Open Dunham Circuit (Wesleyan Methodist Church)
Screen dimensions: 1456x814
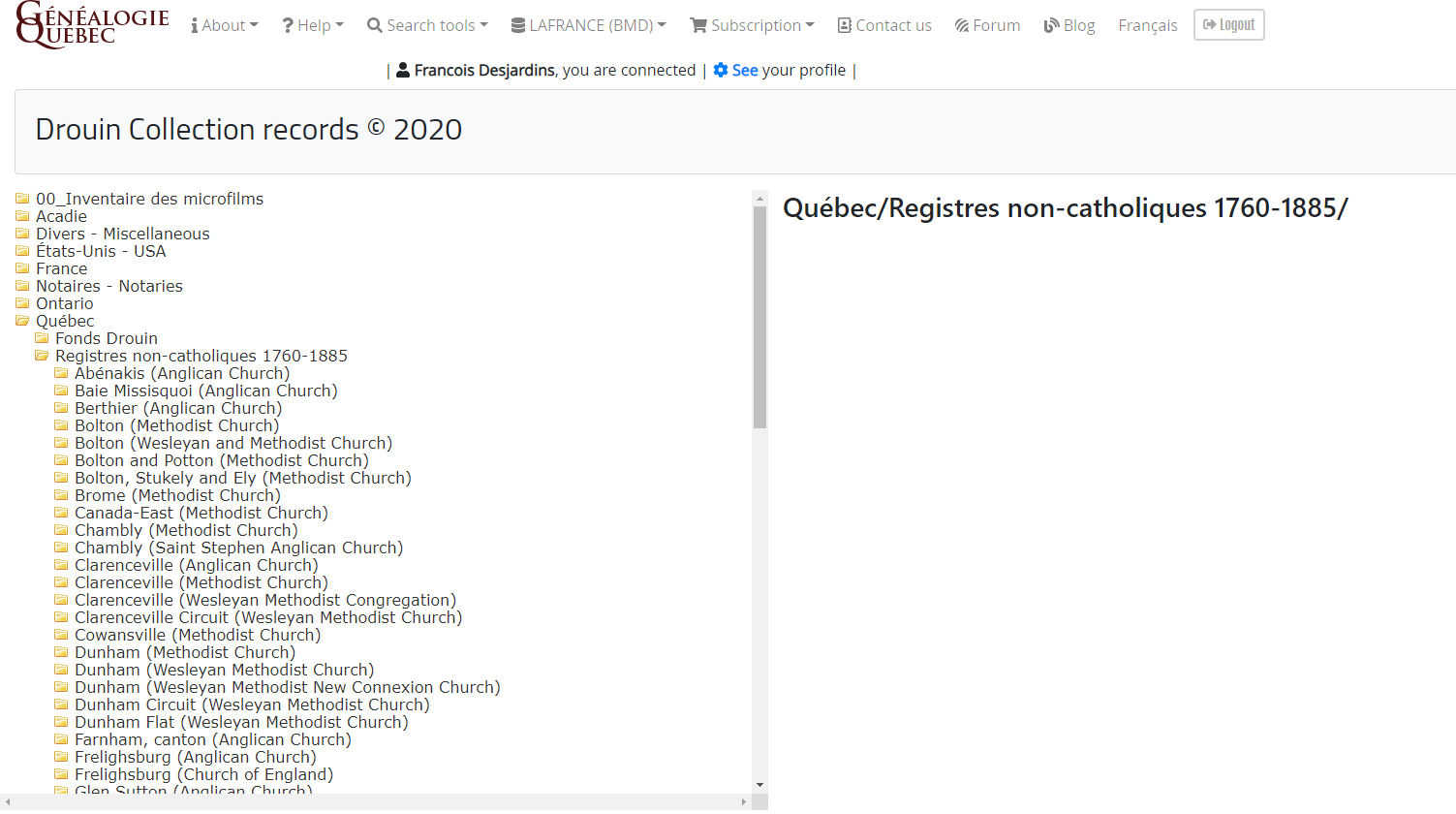[x=252, y=704]
